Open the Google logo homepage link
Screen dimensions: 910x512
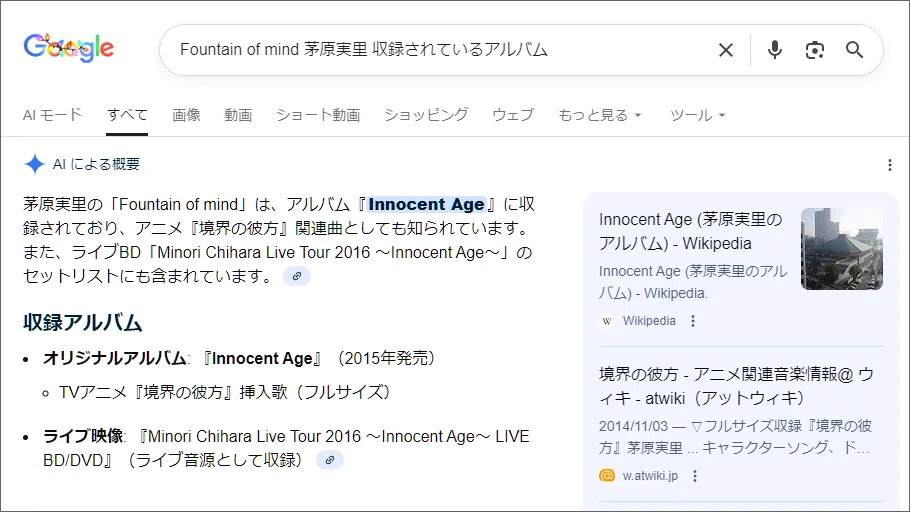pos(68,48)
